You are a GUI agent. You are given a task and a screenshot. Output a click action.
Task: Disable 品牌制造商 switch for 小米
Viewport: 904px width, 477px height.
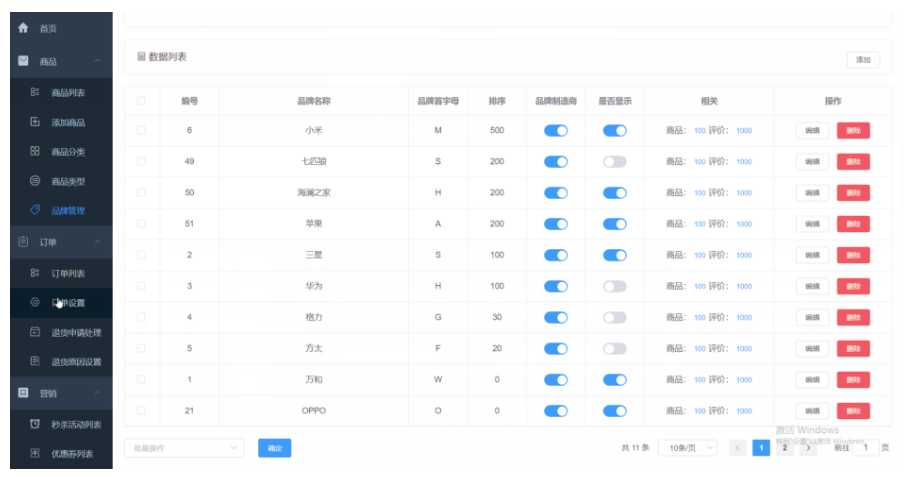(x=555, y=131)
